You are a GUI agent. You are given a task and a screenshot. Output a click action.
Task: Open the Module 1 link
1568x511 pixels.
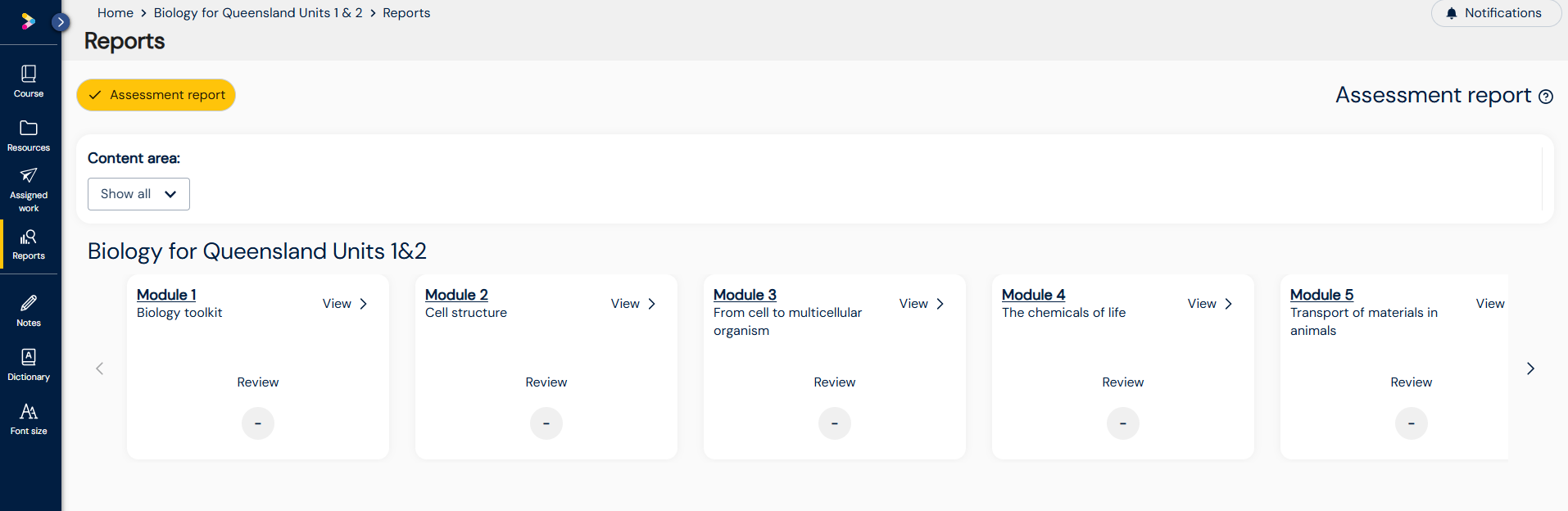click(166, 295)
